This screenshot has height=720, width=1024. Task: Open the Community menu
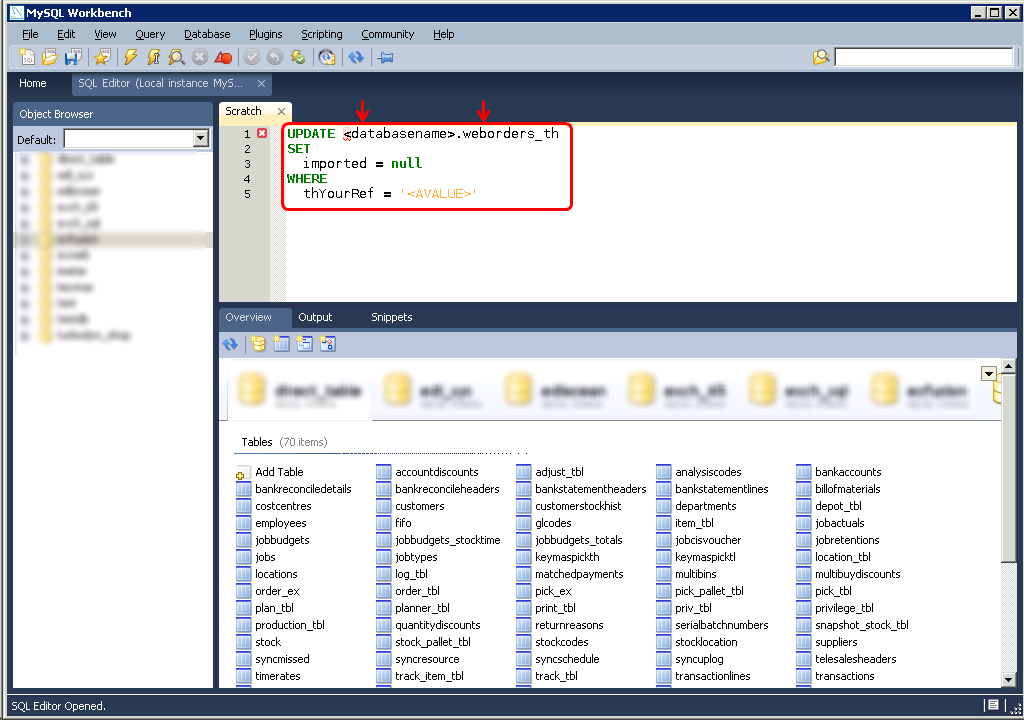(387, 34)
